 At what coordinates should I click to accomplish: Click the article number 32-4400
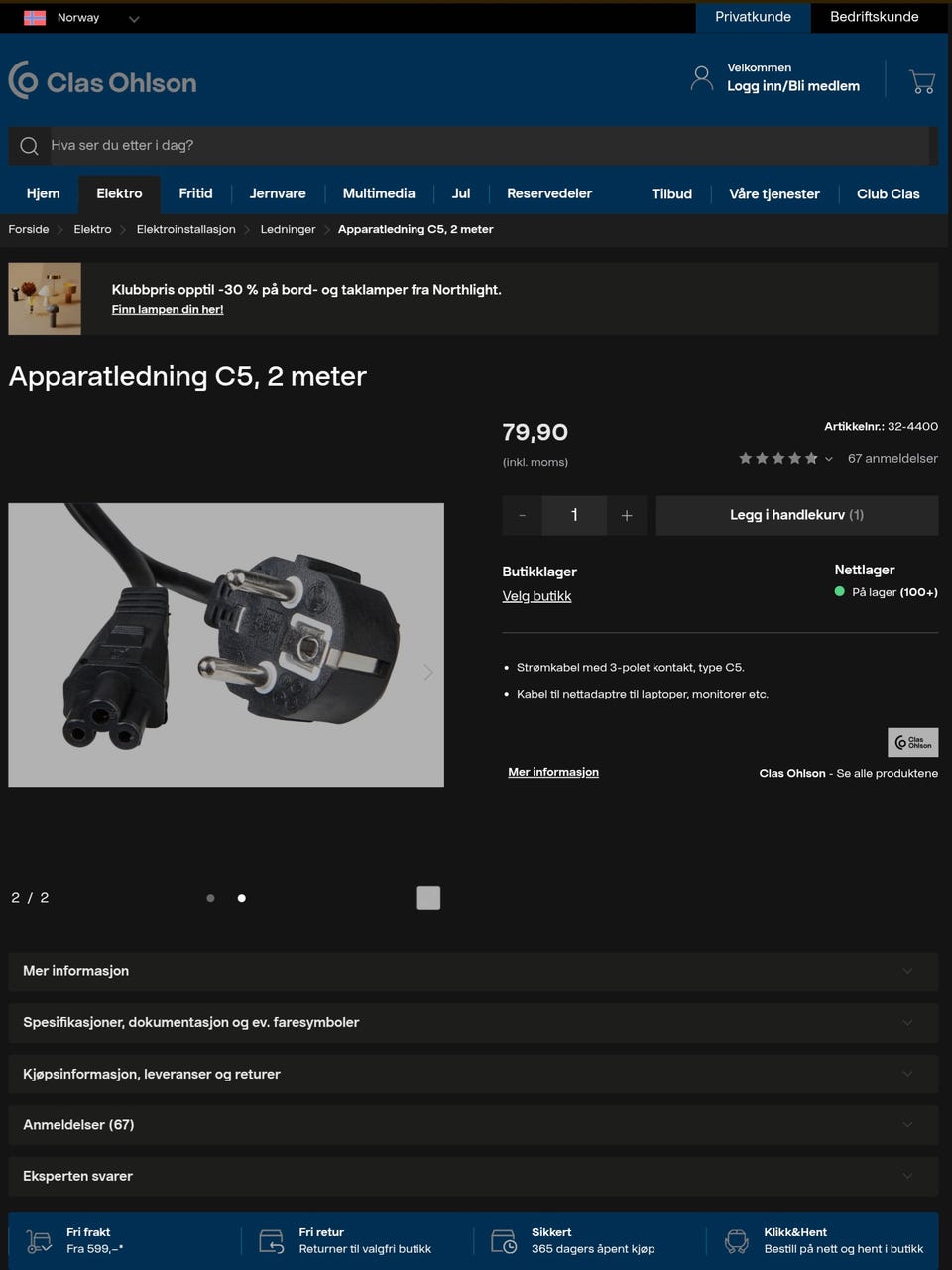click(912, 426)
